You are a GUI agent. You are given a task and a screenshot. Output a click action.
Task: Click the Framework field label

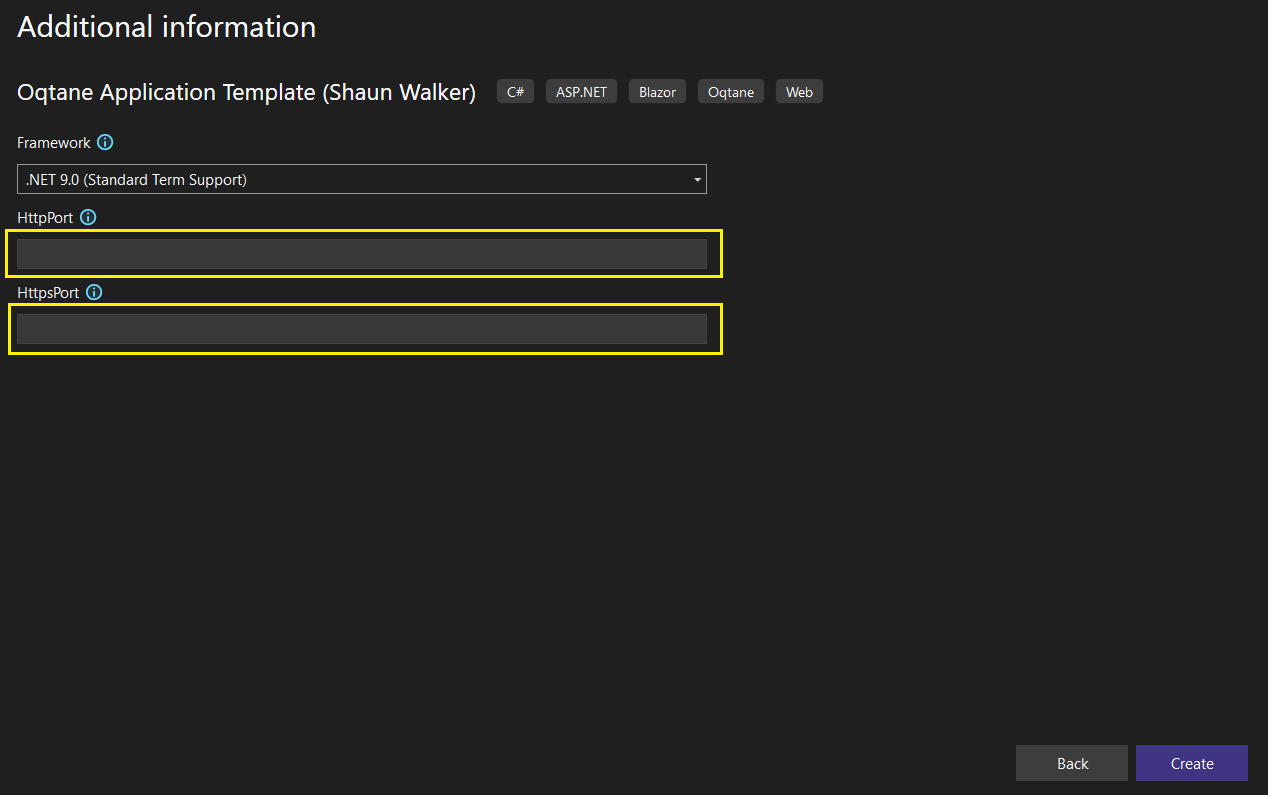53,143
